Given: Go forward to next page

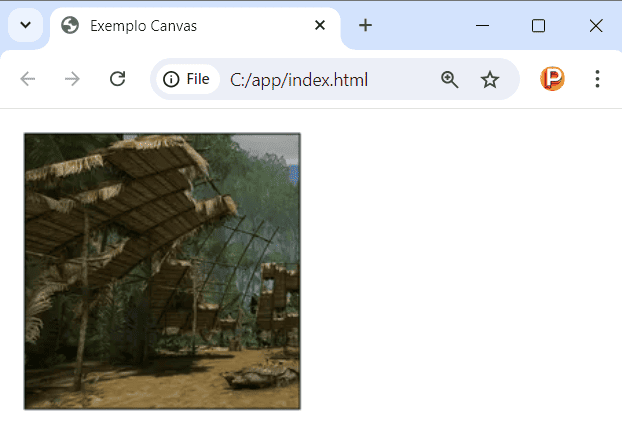Looking at the screenshot, I should (72, 79).
